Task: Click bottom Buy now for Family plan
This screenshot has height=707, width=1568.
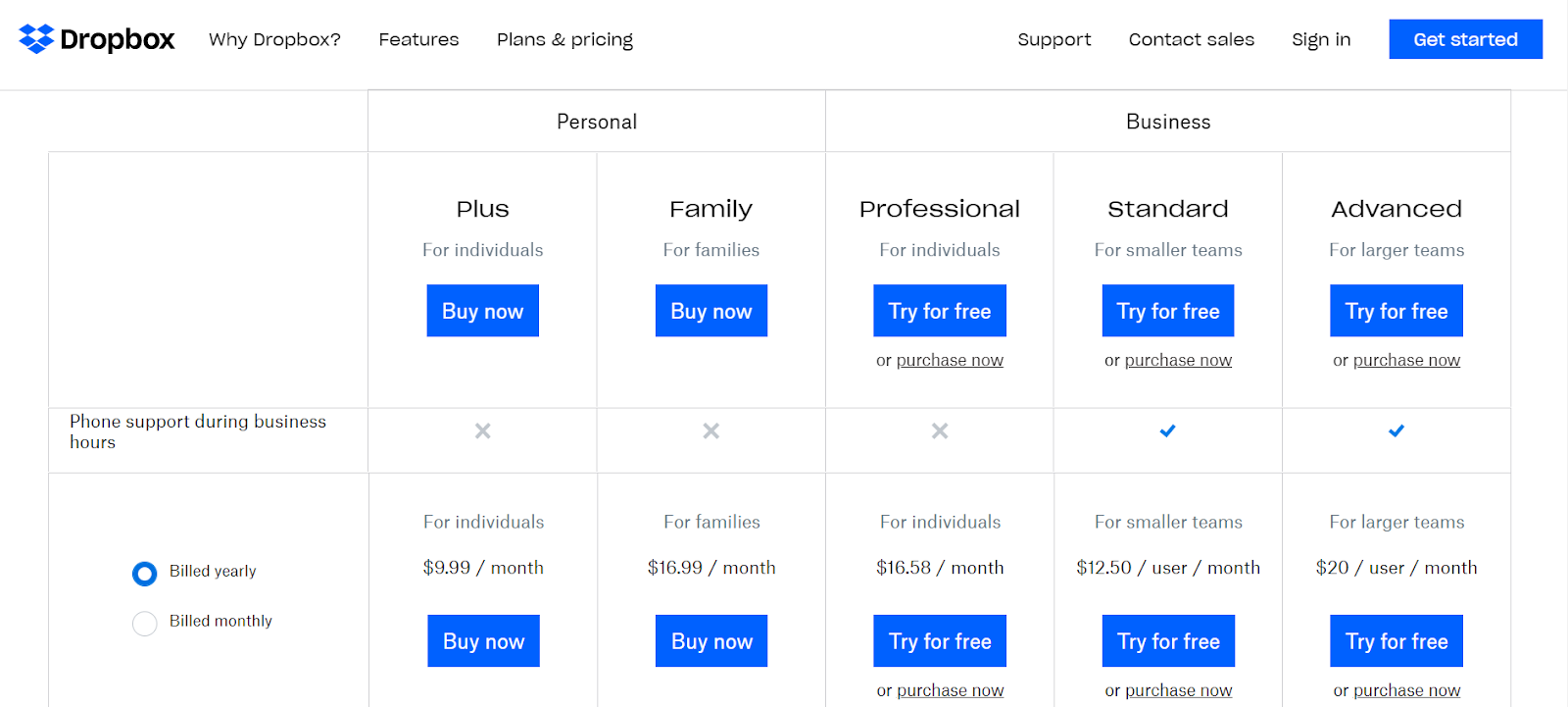Action: click(x=711, y=641)
